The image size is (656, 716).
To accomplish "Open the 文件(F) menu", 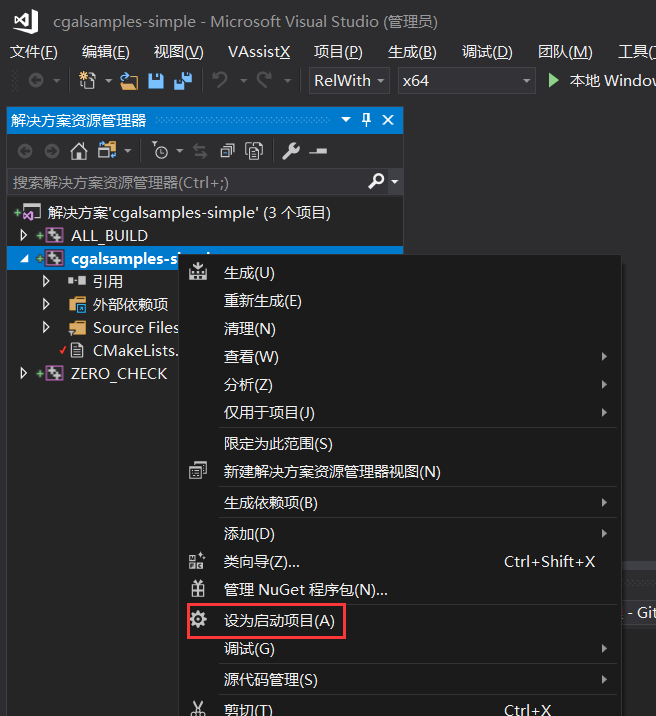I will (x=34, y=52).
